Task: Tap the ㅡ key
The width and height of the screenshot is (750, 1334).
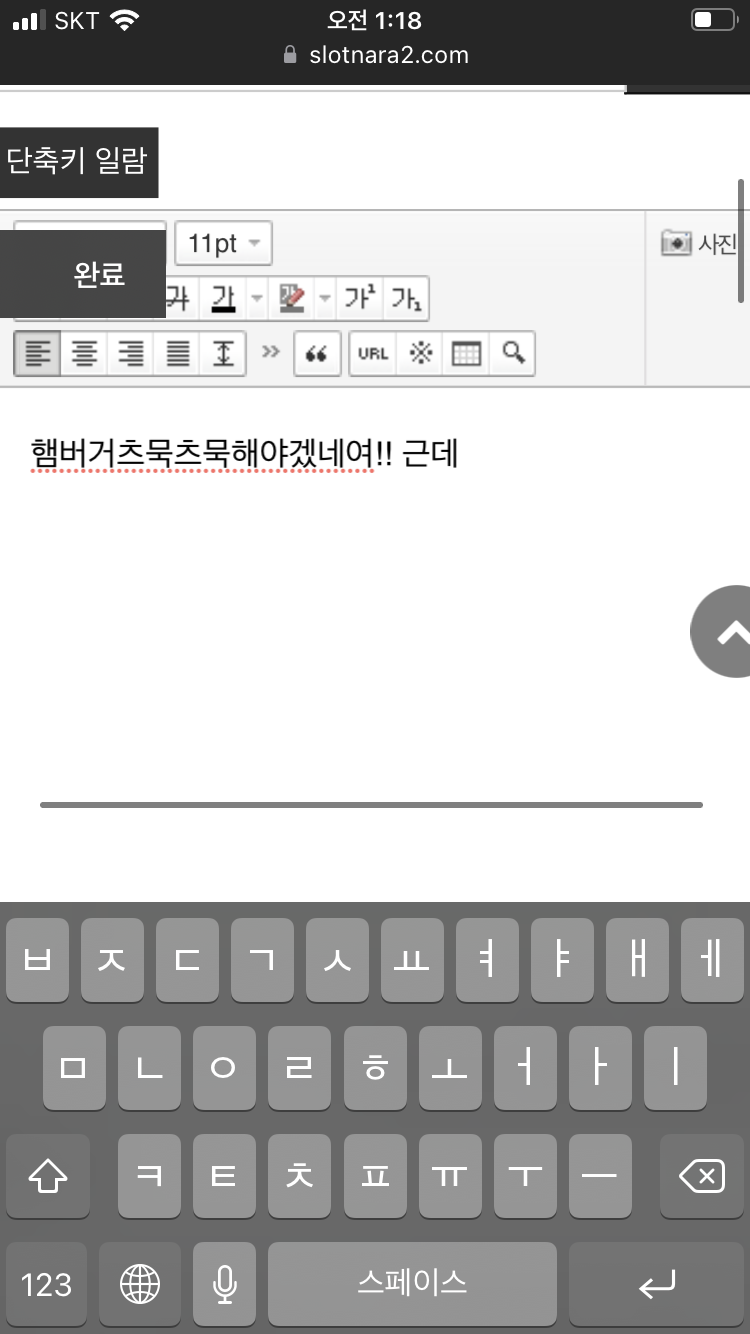Action: point(600,1176)
